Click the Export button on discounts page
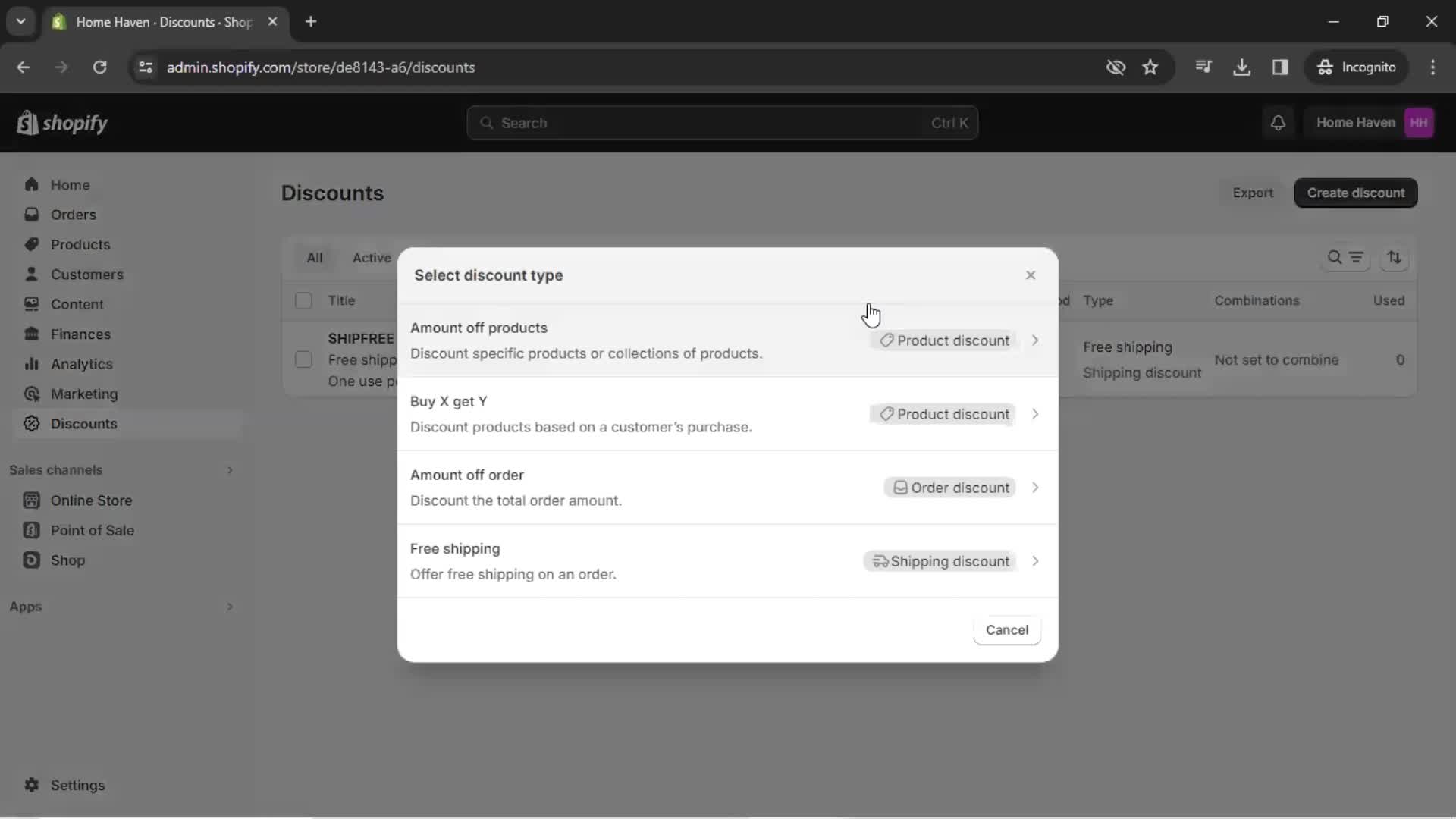 (x=1253, y=192)
